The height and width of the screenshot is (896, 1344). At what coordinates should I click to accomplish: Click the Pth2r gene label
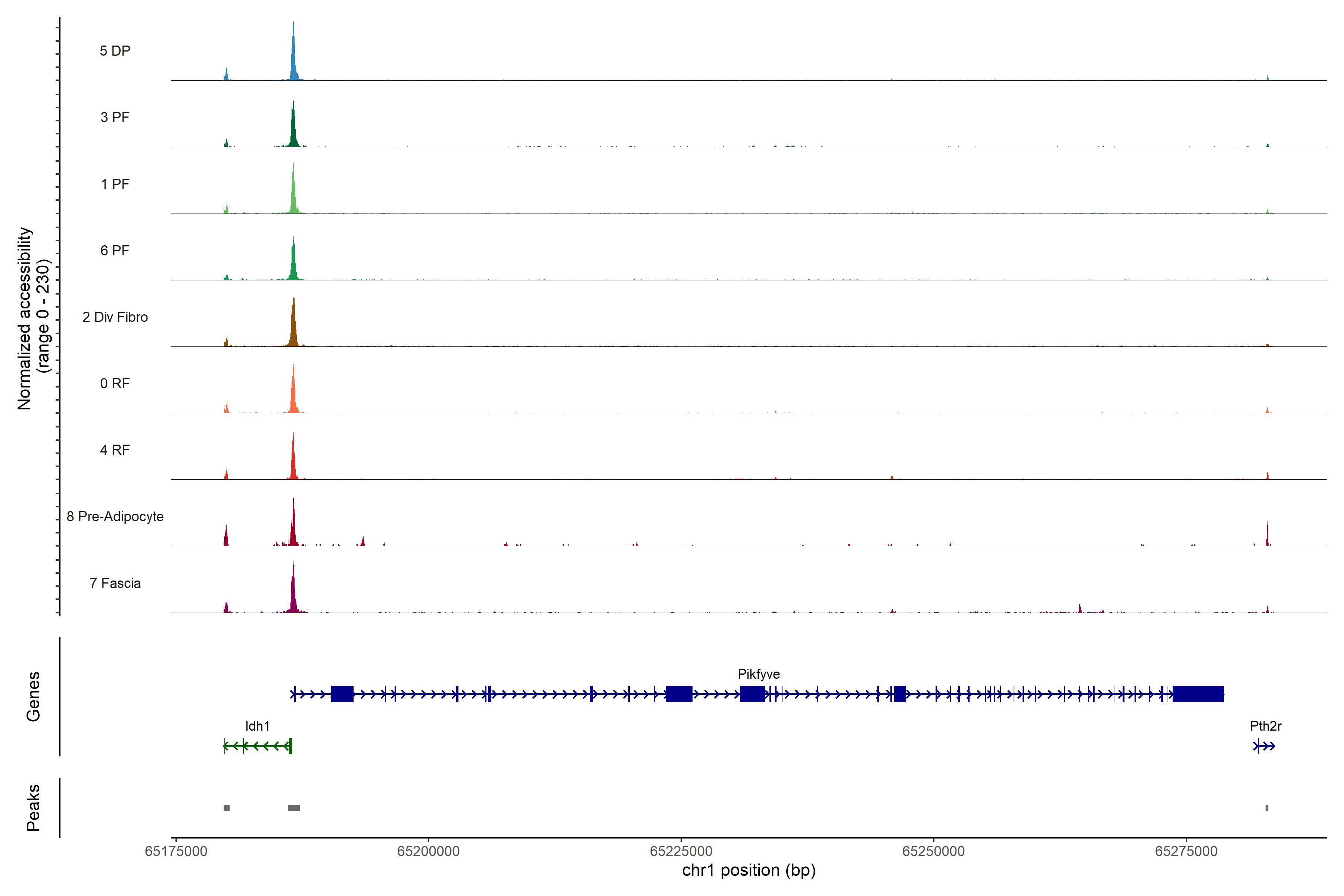click(x=1265, y=726)
